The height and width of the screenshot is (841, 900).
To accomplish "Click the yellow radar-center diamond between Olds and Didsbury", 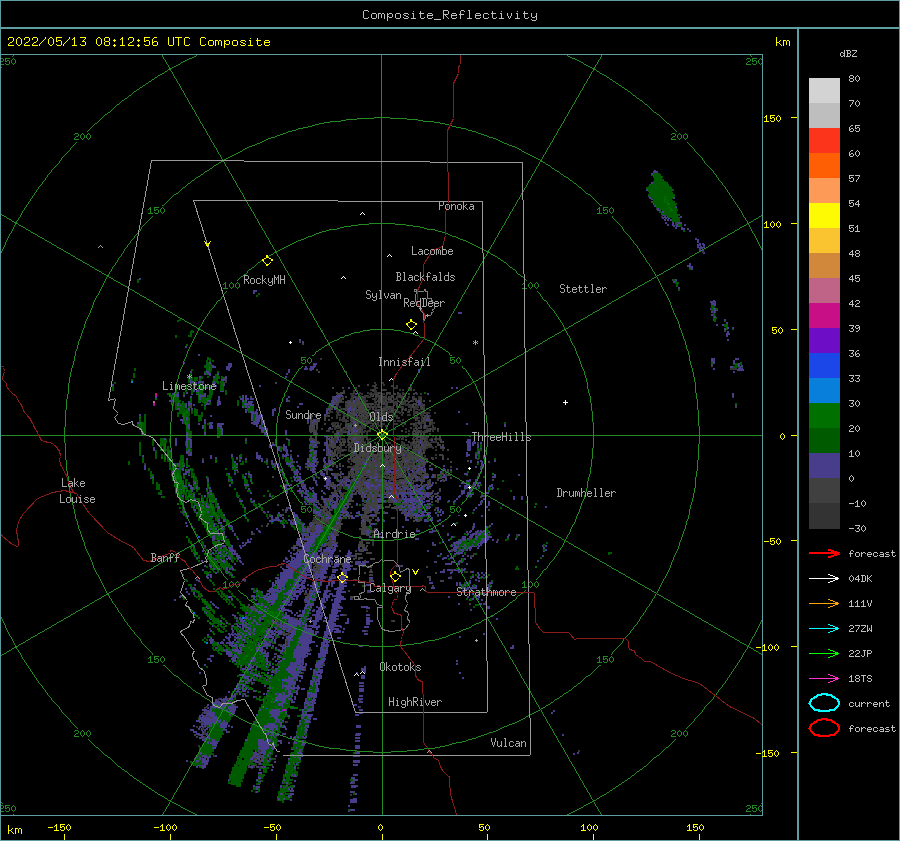I will 382,435.
